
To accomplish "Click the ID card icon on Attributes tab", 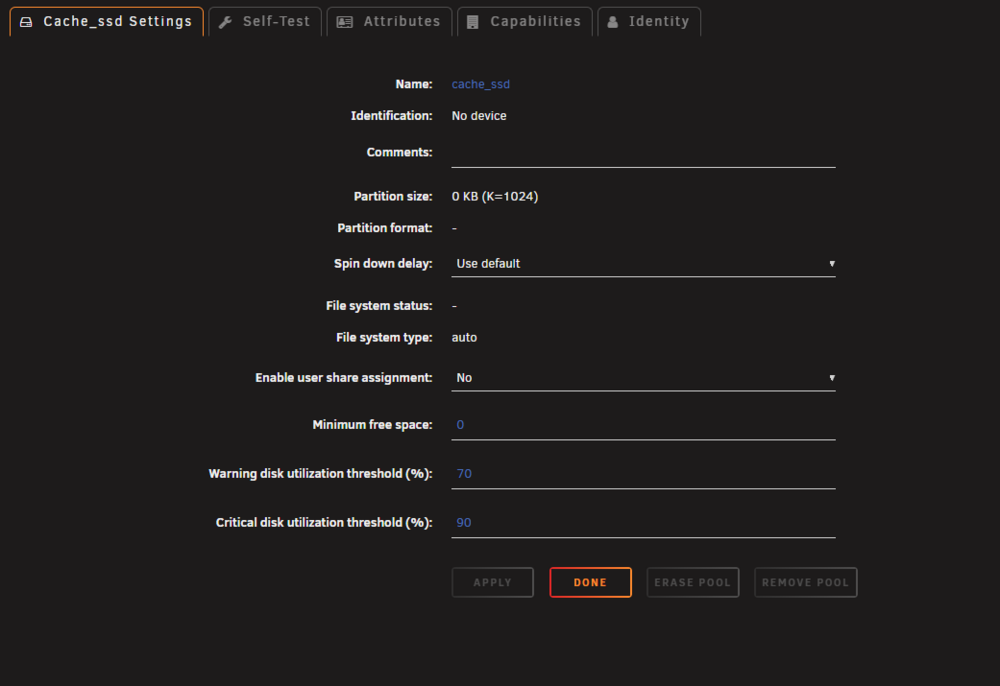I will (x=345, y=22).
